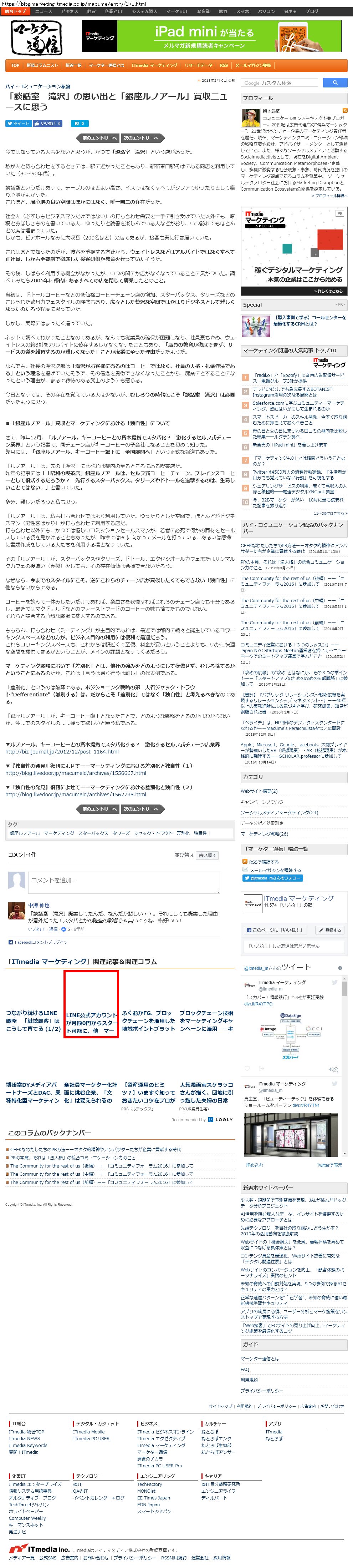Focus the Google カスタム検索 search box

(x=280, y=83)
